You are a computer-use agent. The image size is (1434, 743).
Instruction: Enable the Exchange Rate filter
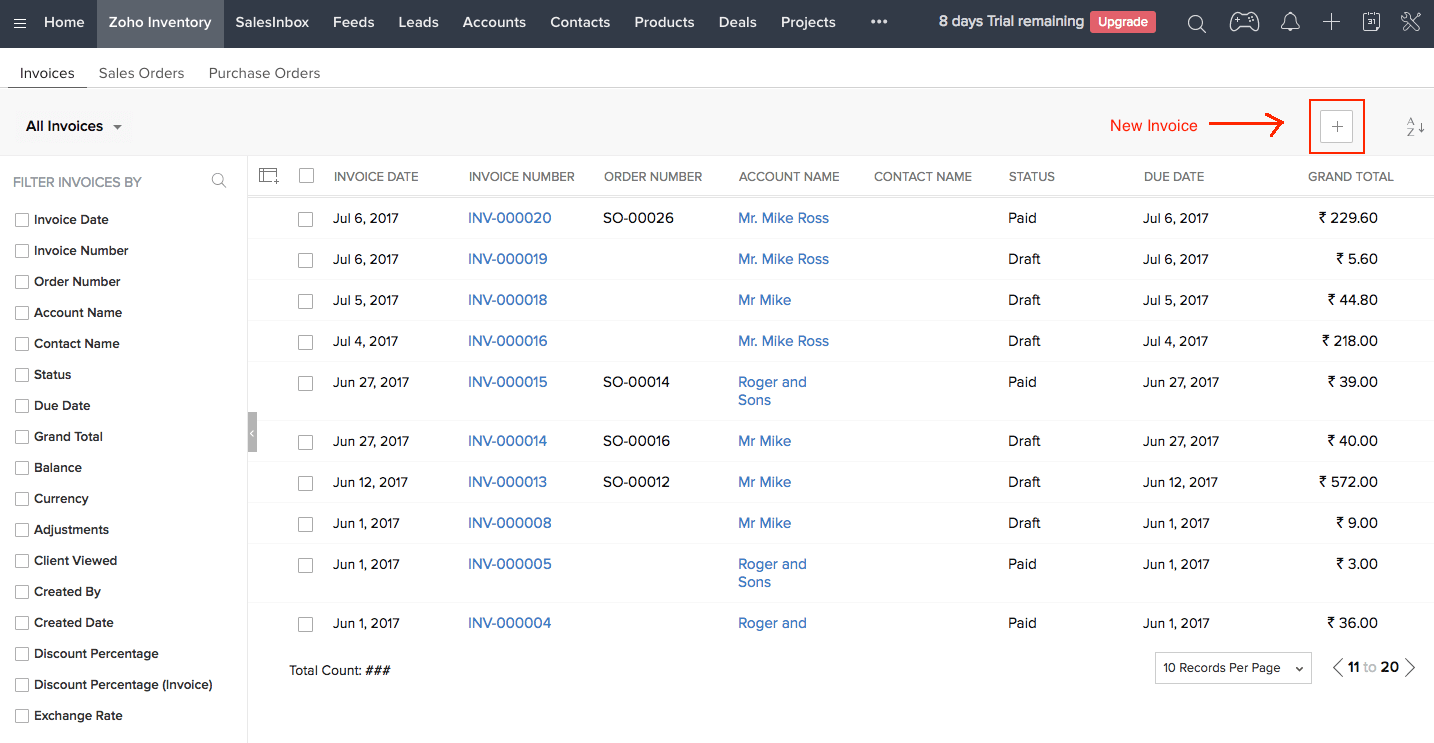[x=22, y=716]
